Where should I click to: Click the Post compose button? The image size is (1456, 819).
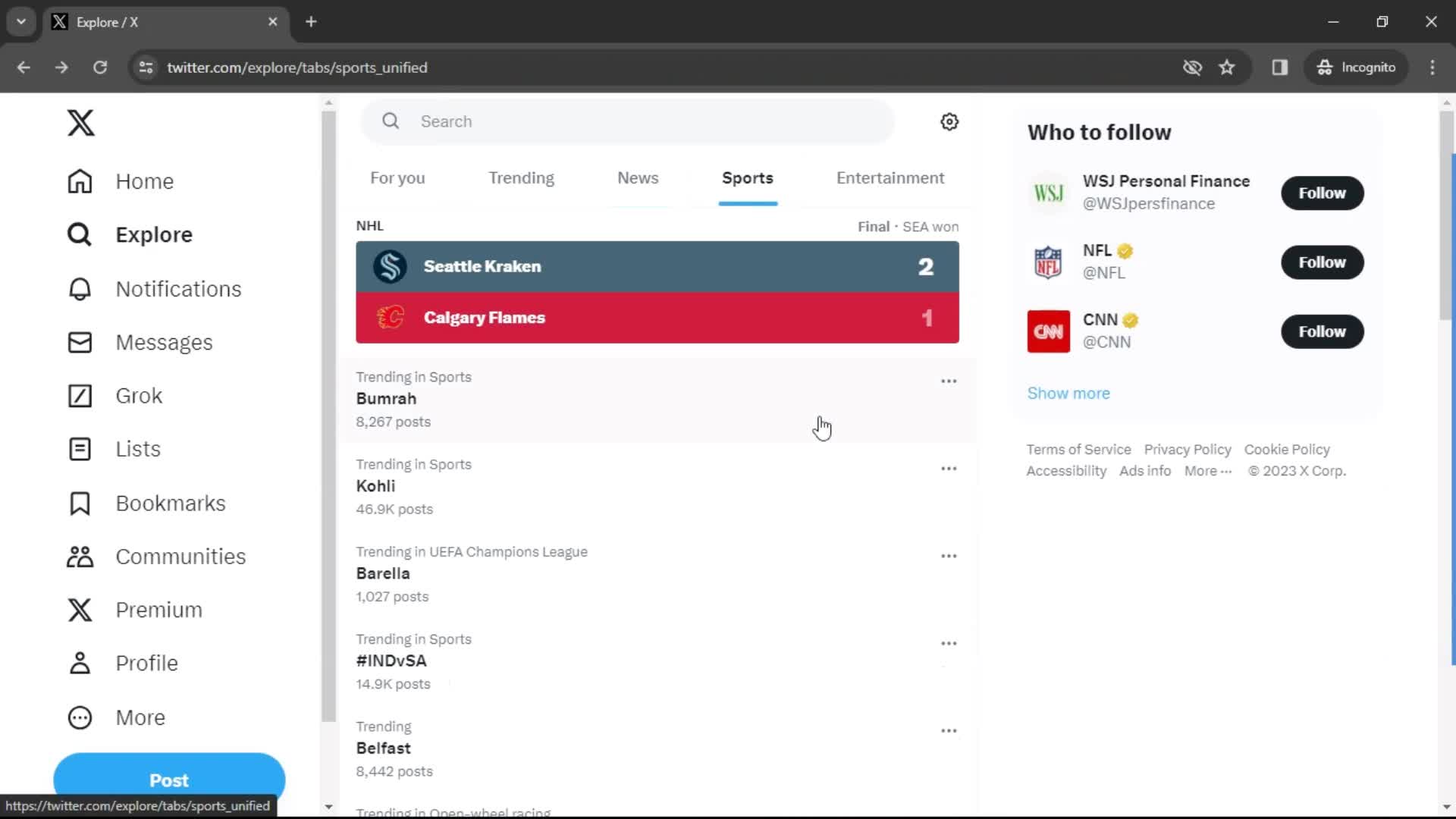[169, 780]
